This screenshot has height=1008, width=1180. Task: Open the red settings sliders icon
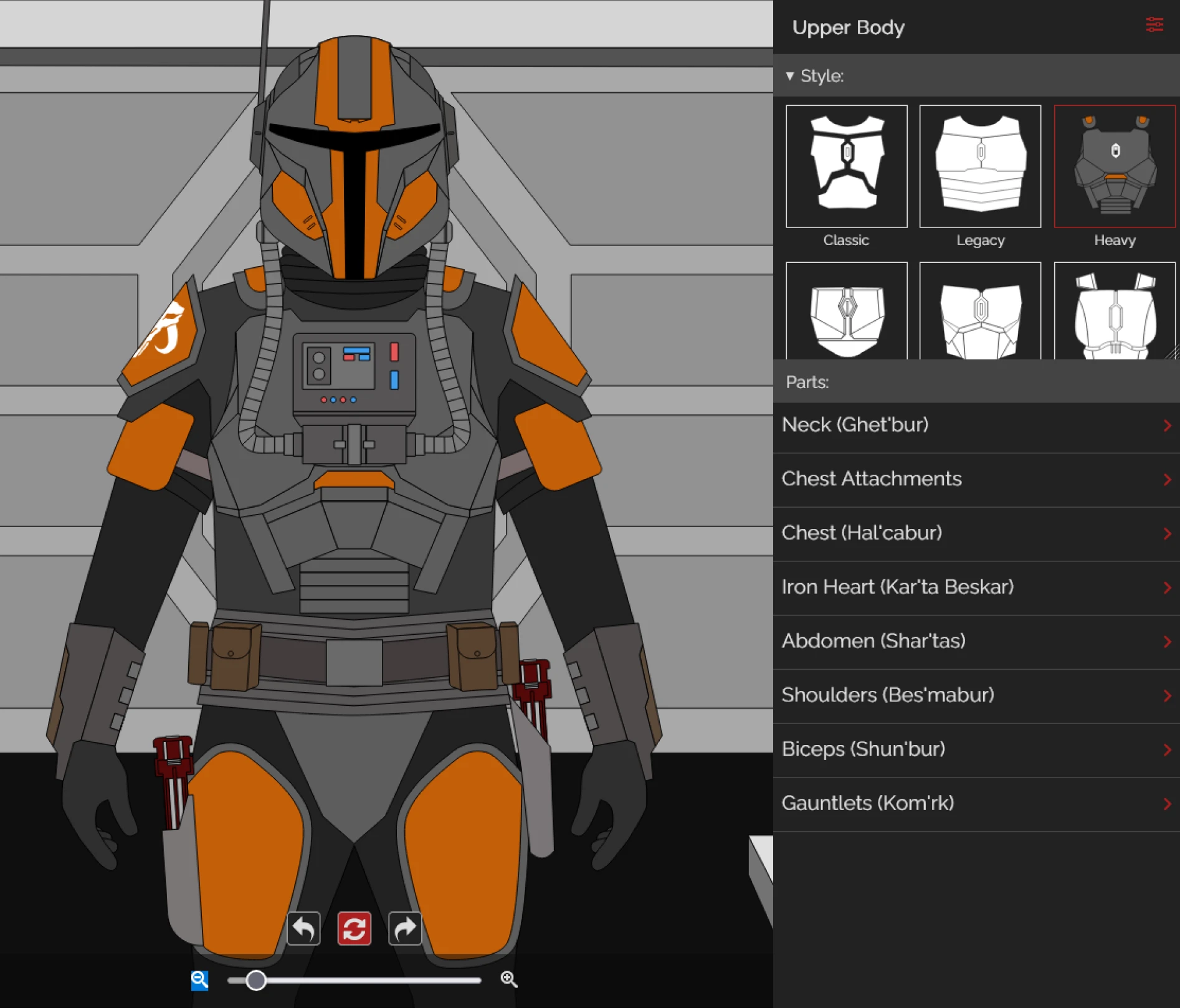(1154, 25)
